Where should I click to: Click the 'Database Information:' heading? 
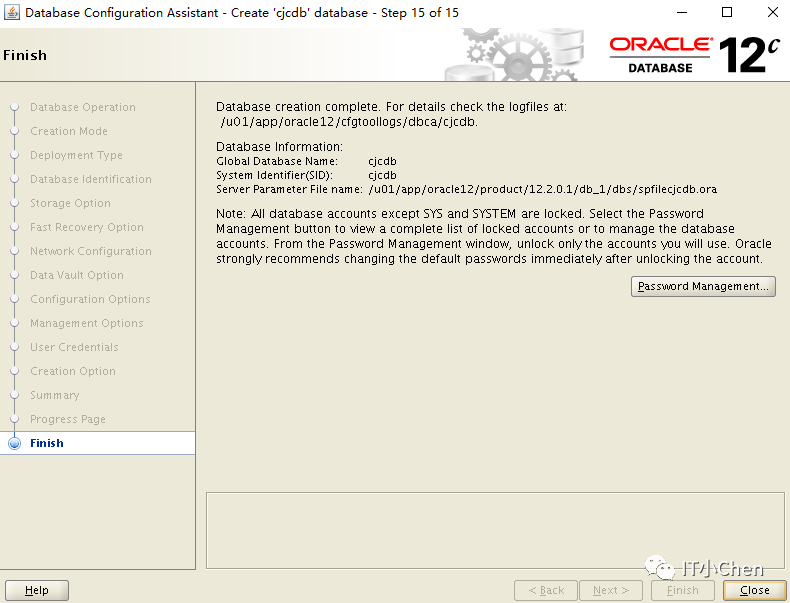[x=279, y=147]
